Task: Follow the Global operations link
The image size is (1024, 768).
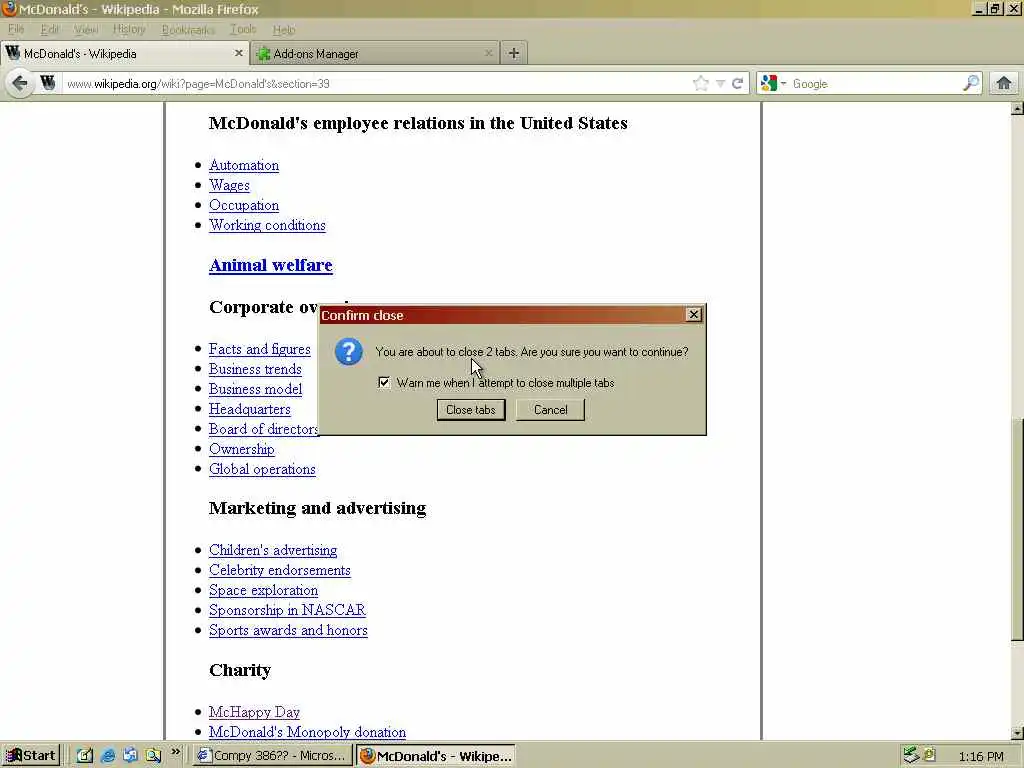Action: (262, 469)
